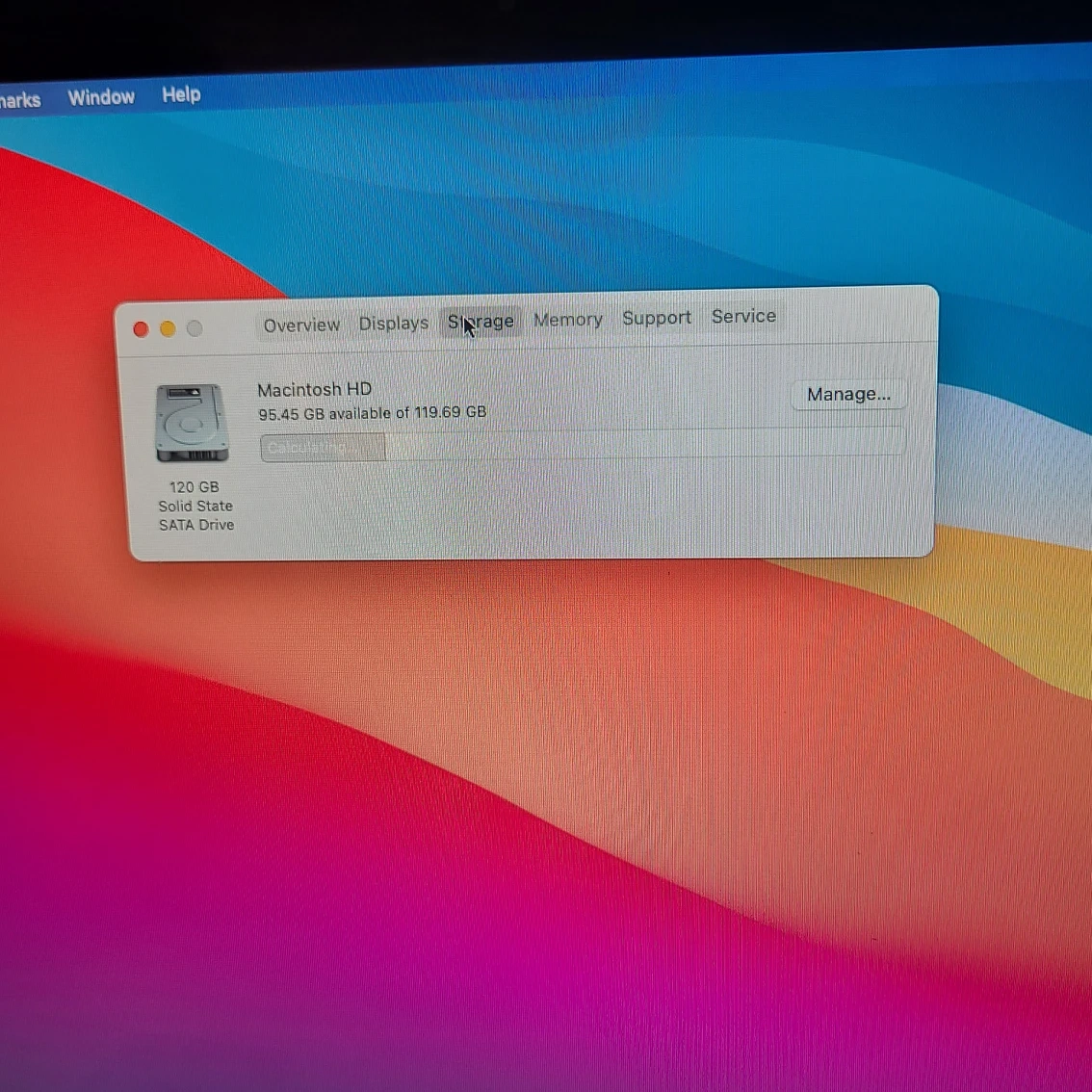This screenshot has height=1092, width=1092.
Task: Click the 120 GB Solid State label
Action: click(195, 506)
